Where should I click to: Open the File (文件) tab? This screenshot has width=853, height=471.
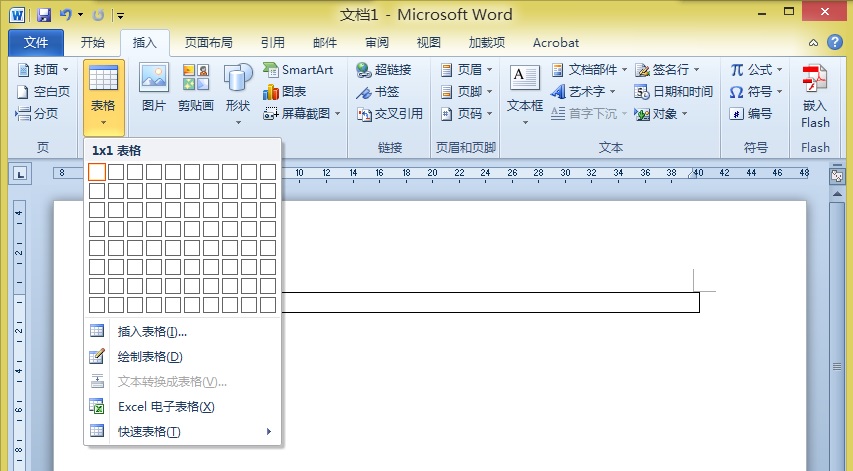(36, 43)
